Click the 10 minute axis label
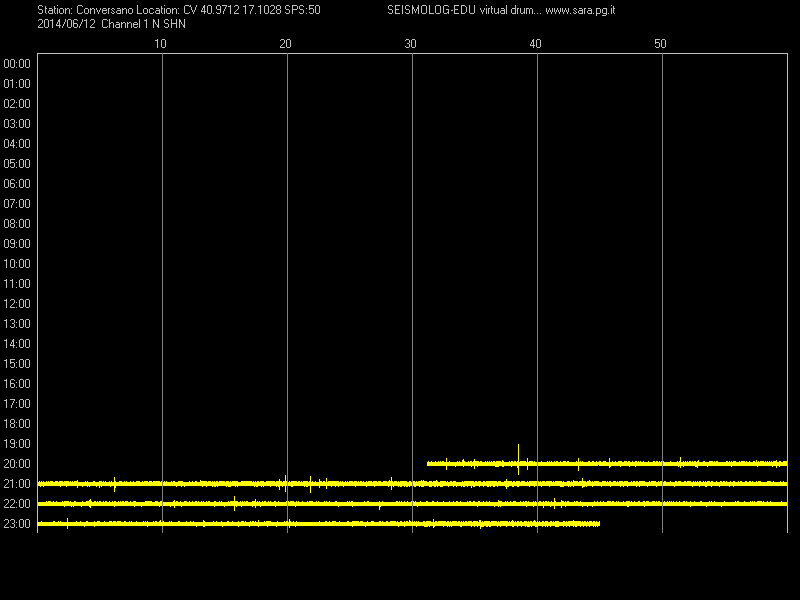The height and width of the screenshot is (600, 800). pos(160,44)
